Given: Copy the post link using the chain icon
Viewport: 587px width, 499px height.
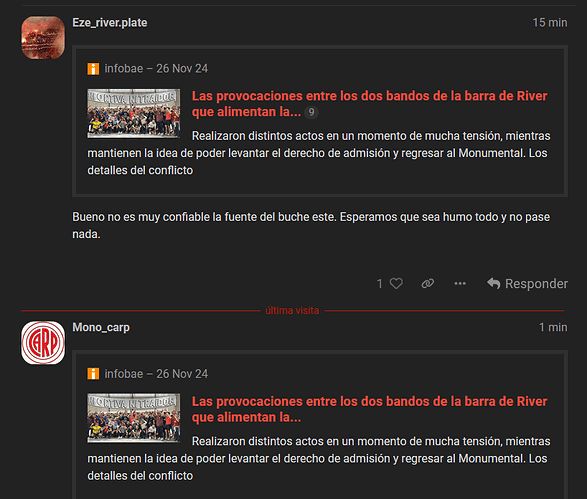Looking at the screenshot, I should pos(428,283).
